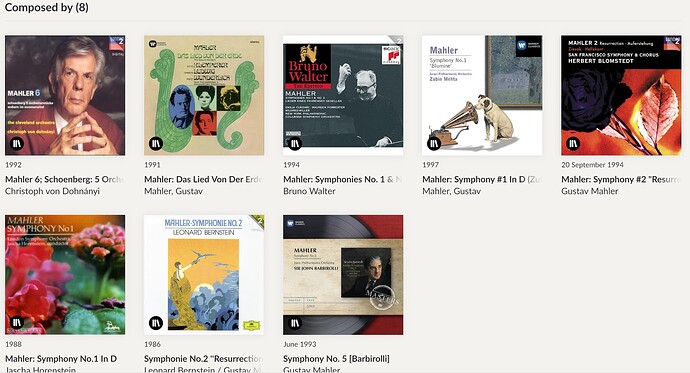
Task: Open artist link Christoph von Dohnányi
Action: click(x=52, y=191)
